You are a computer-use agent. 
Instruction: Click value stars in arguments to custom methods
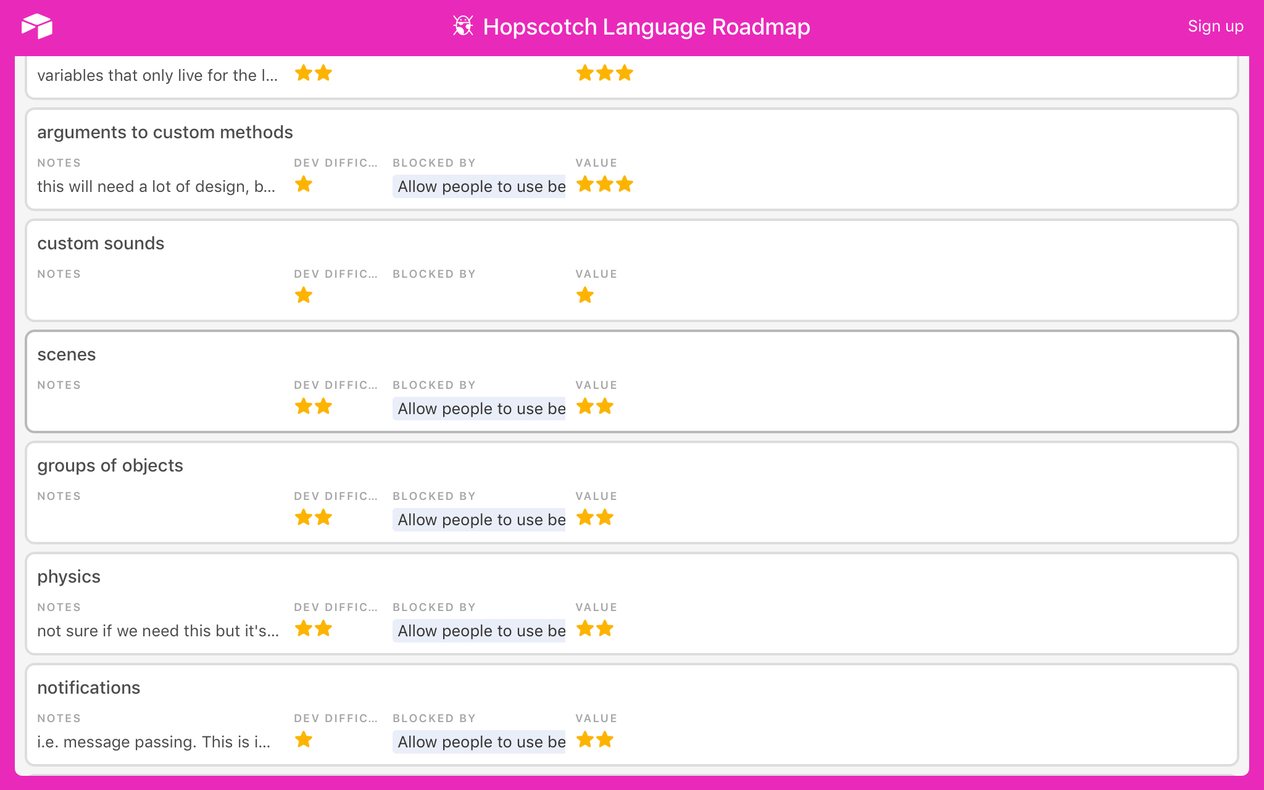(x=605, y=184)
